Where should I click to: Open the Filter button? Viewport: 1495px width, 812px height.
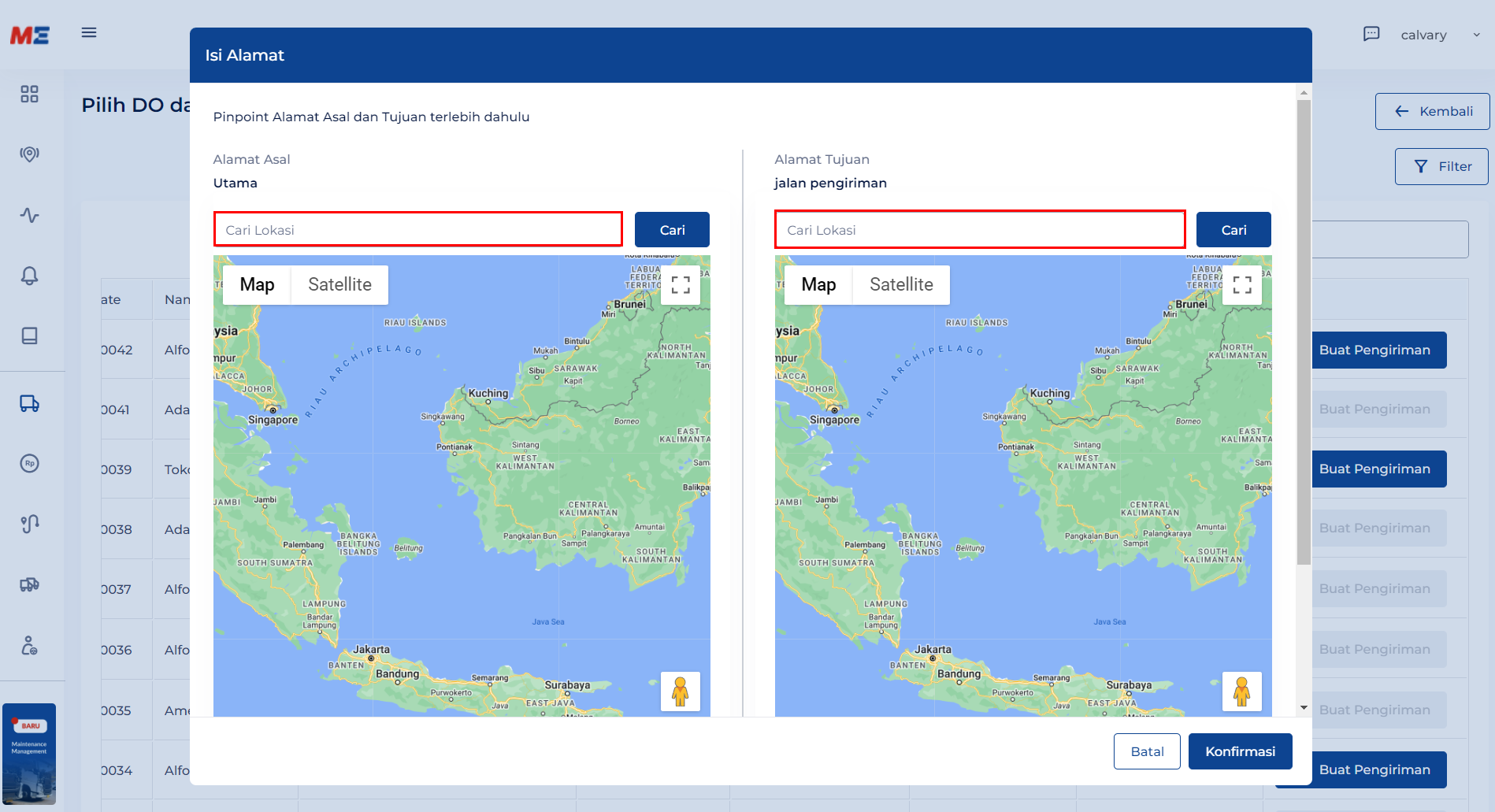pyautogui.click(x=1442, y=166)
